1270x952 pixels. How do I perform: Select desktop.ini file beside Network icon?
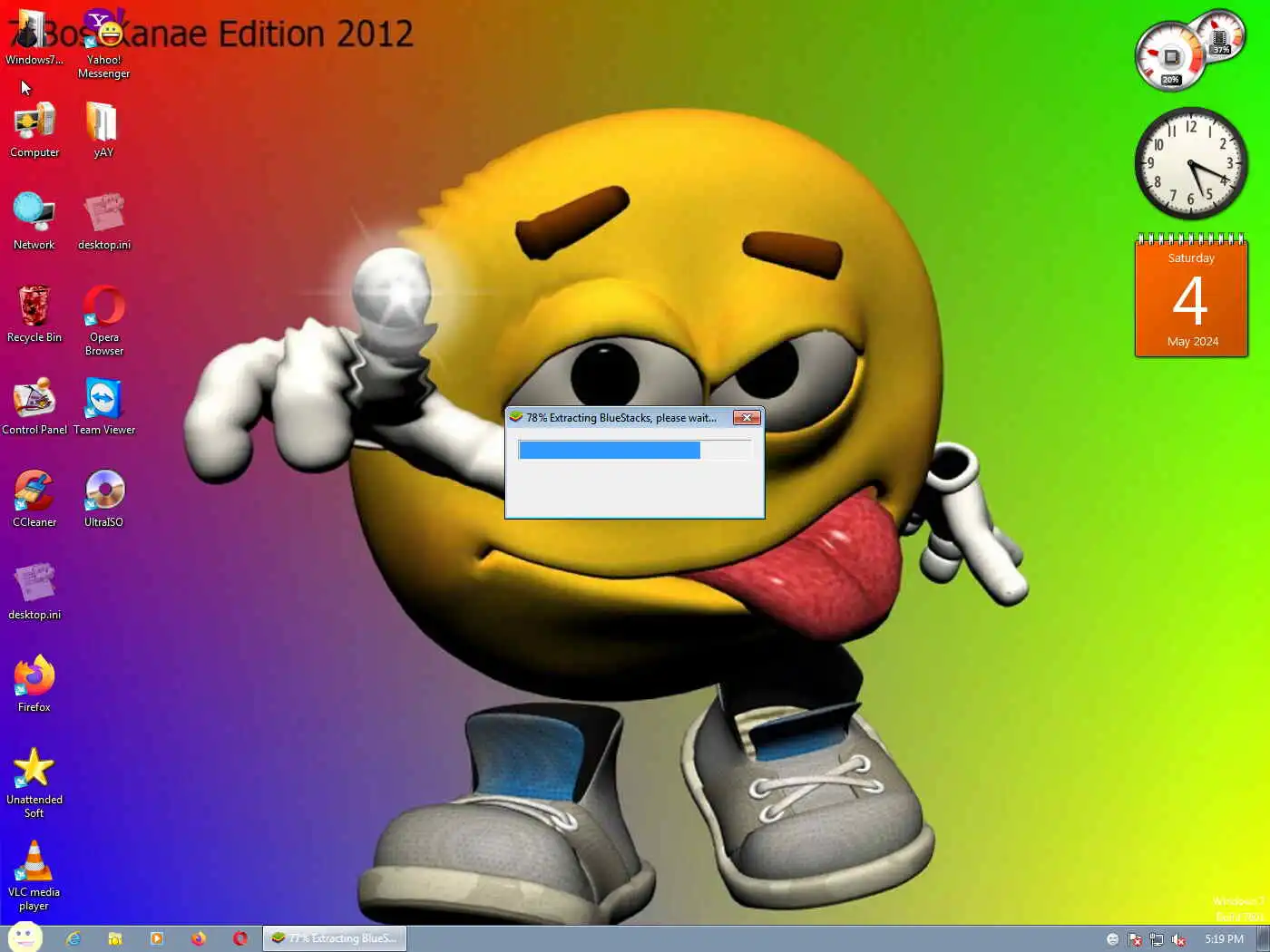[103, 221]
